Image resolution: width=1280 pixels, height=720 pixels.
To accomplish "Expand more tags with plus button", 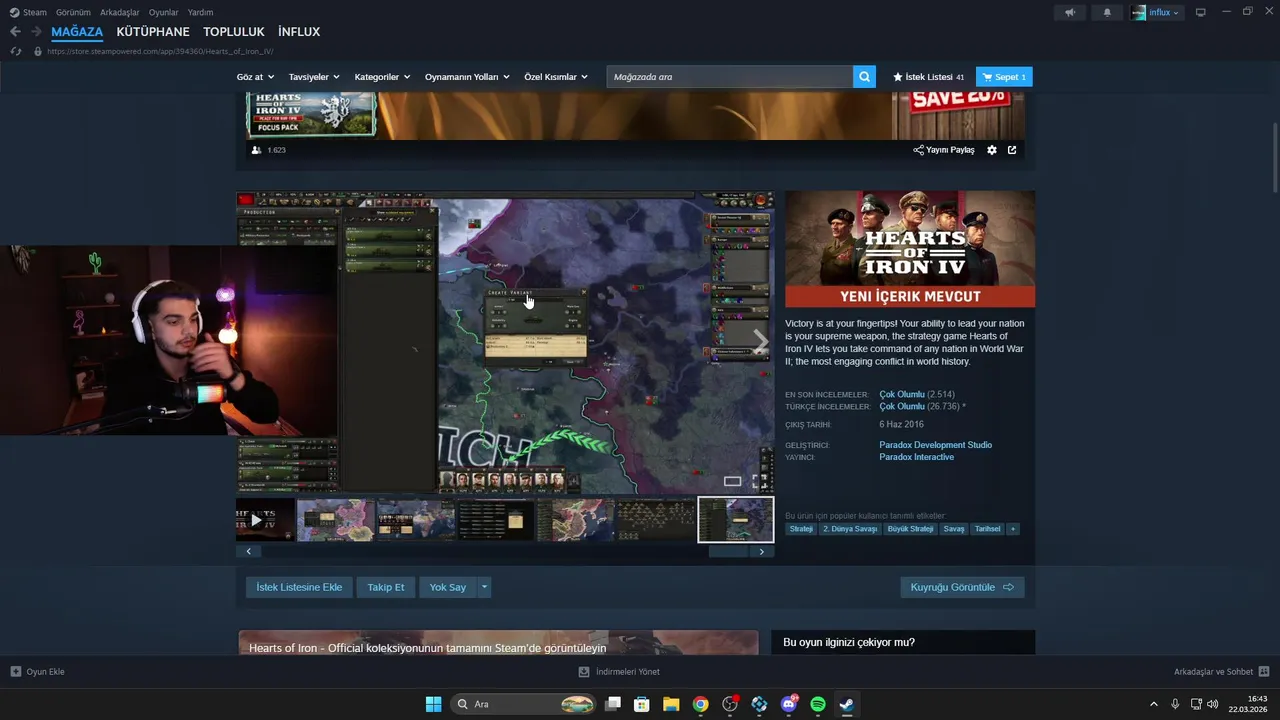I will (x=1013, y=529).
